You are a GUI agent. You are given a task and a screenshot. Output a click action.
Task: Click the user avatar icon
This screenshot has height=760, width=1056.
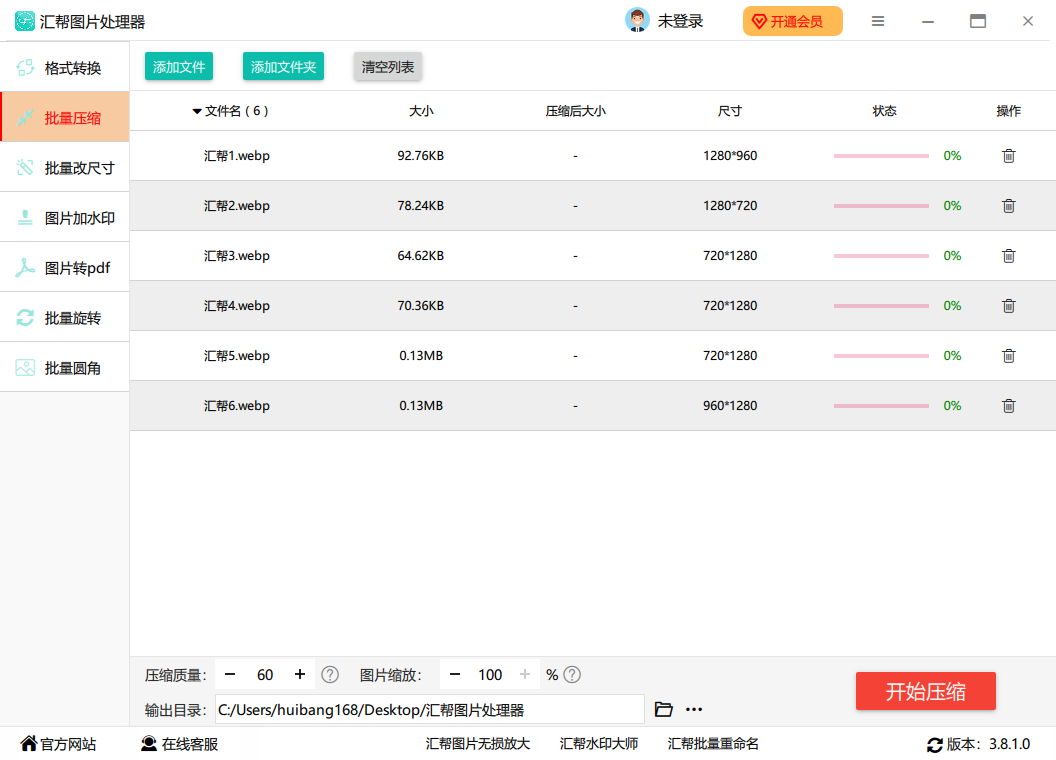[637, 21]
